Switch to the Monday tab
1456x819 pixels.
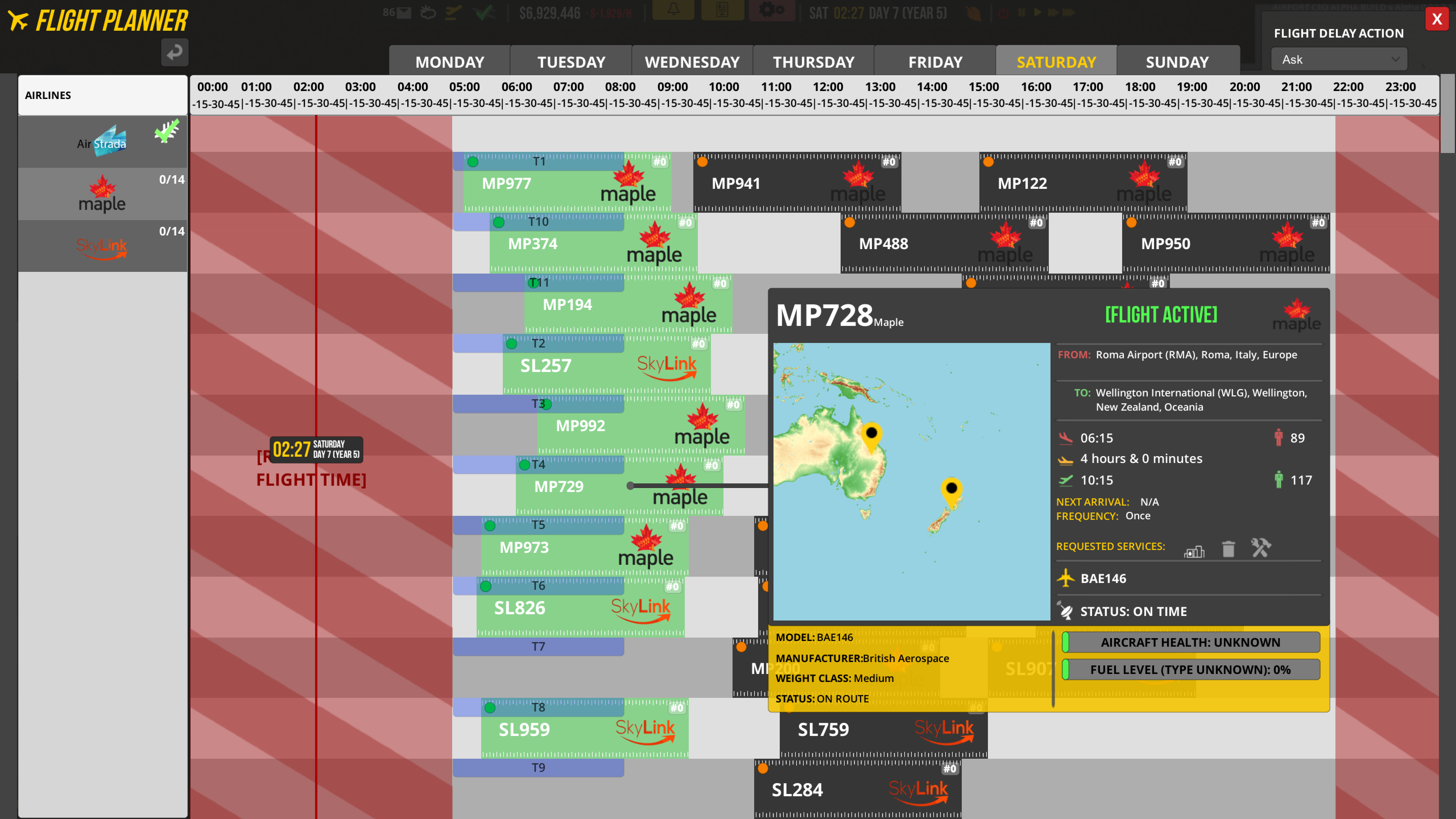pyautogui.click(x=450, y=61)
